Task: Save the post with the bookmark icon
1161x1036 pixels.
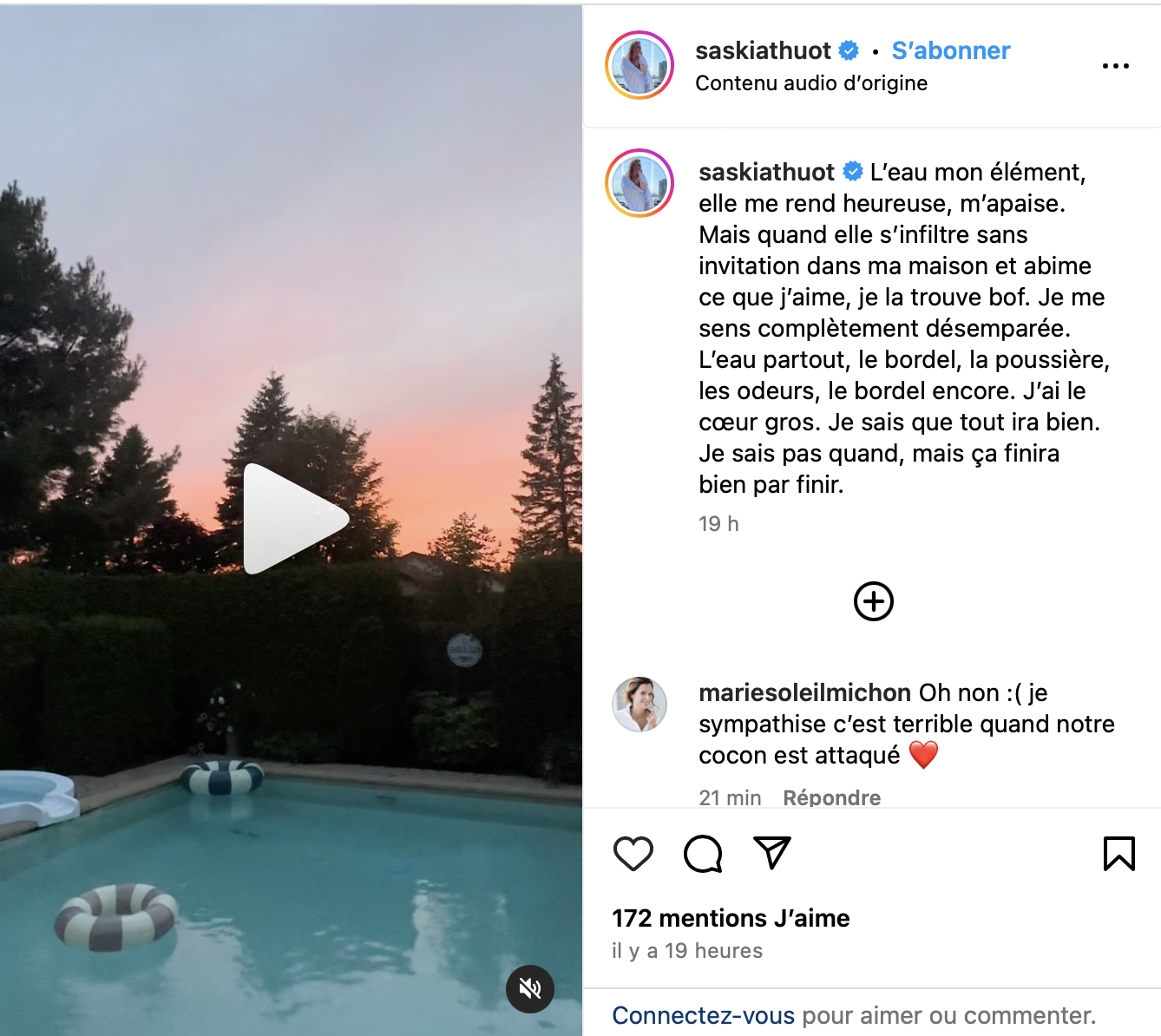Action: pyautogui.click(x=1119, y=854)
